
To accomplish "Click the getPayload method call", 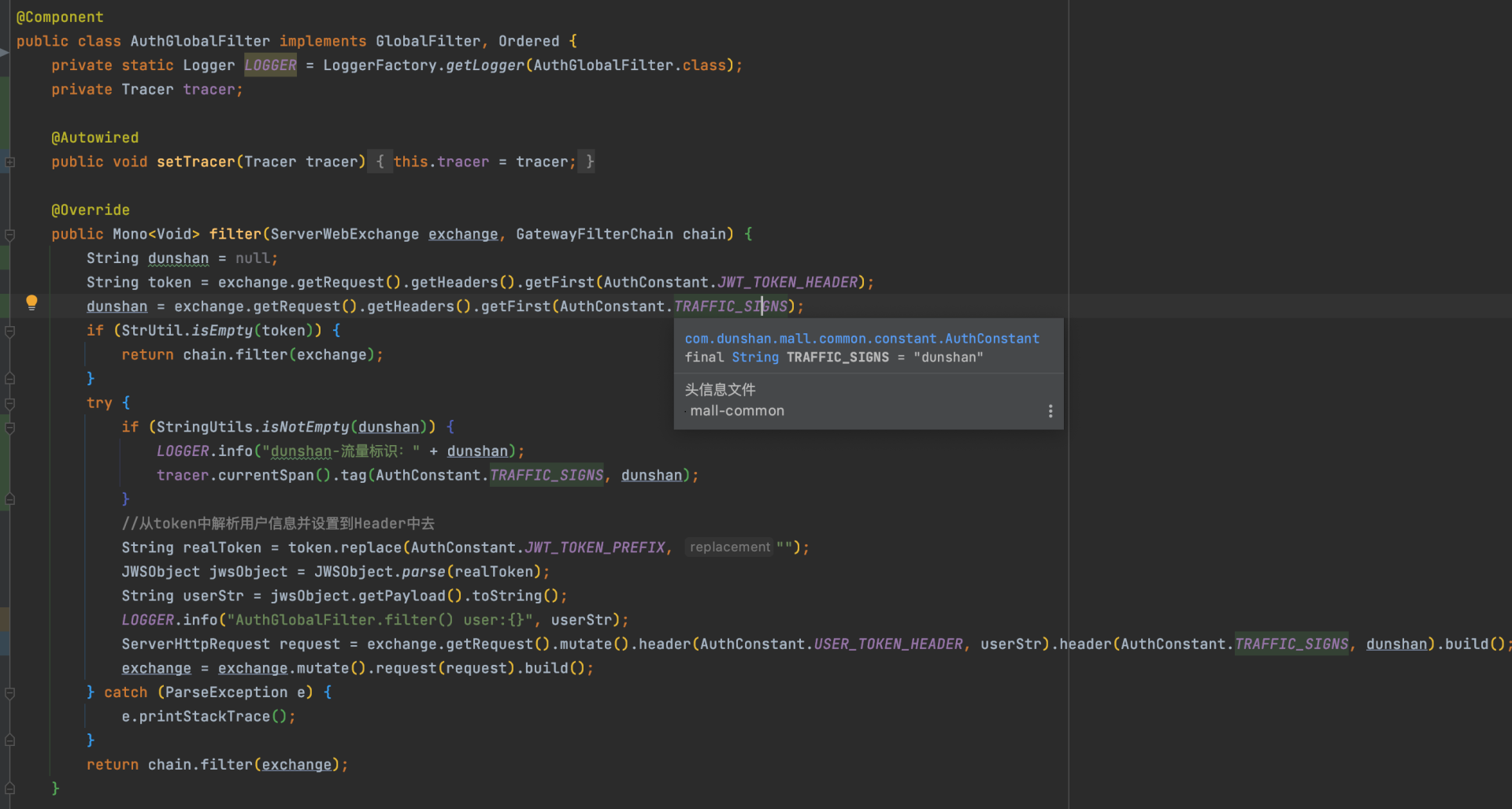I will [402, 596].
